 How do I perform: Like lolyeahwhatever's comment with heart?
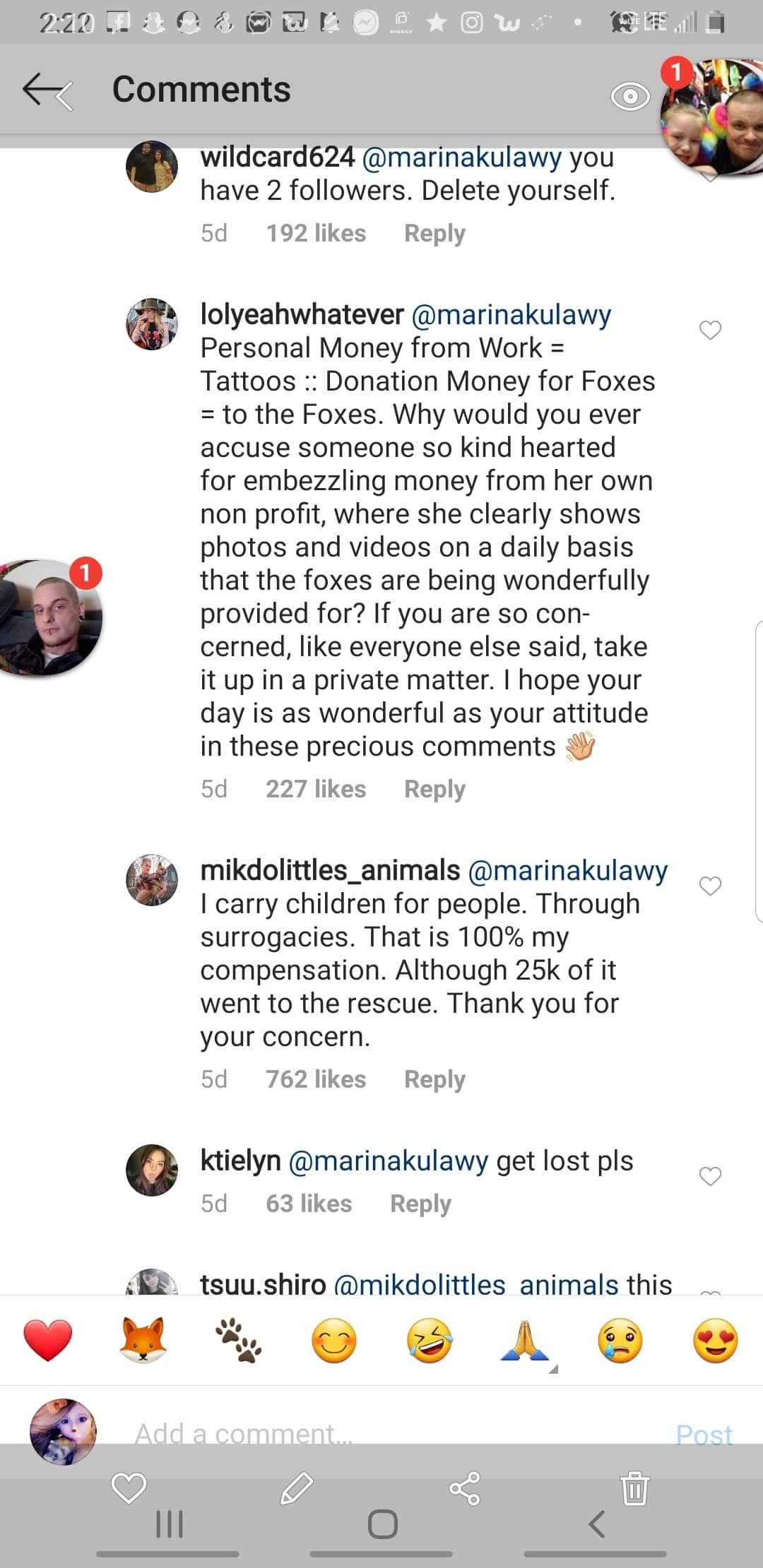pyautogui.click(x=710, y=329)
